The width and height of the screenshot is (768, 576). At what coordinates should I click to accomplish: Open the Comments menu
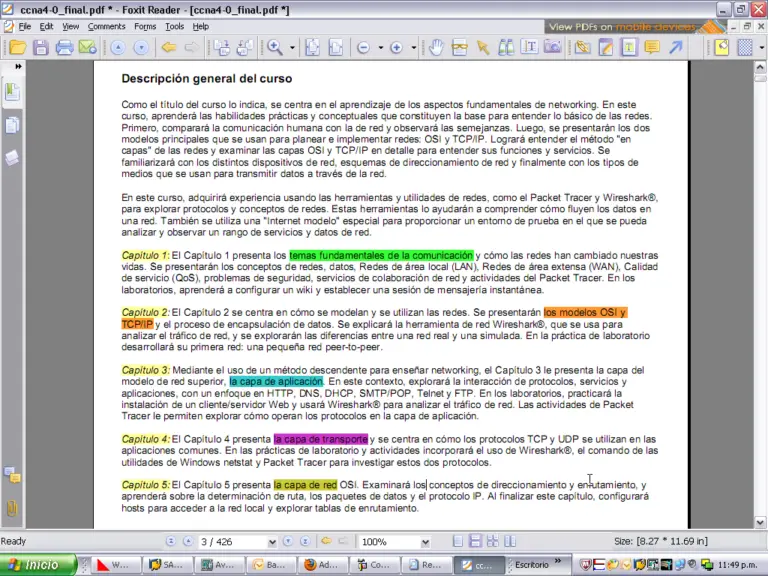tap(106, 26)
